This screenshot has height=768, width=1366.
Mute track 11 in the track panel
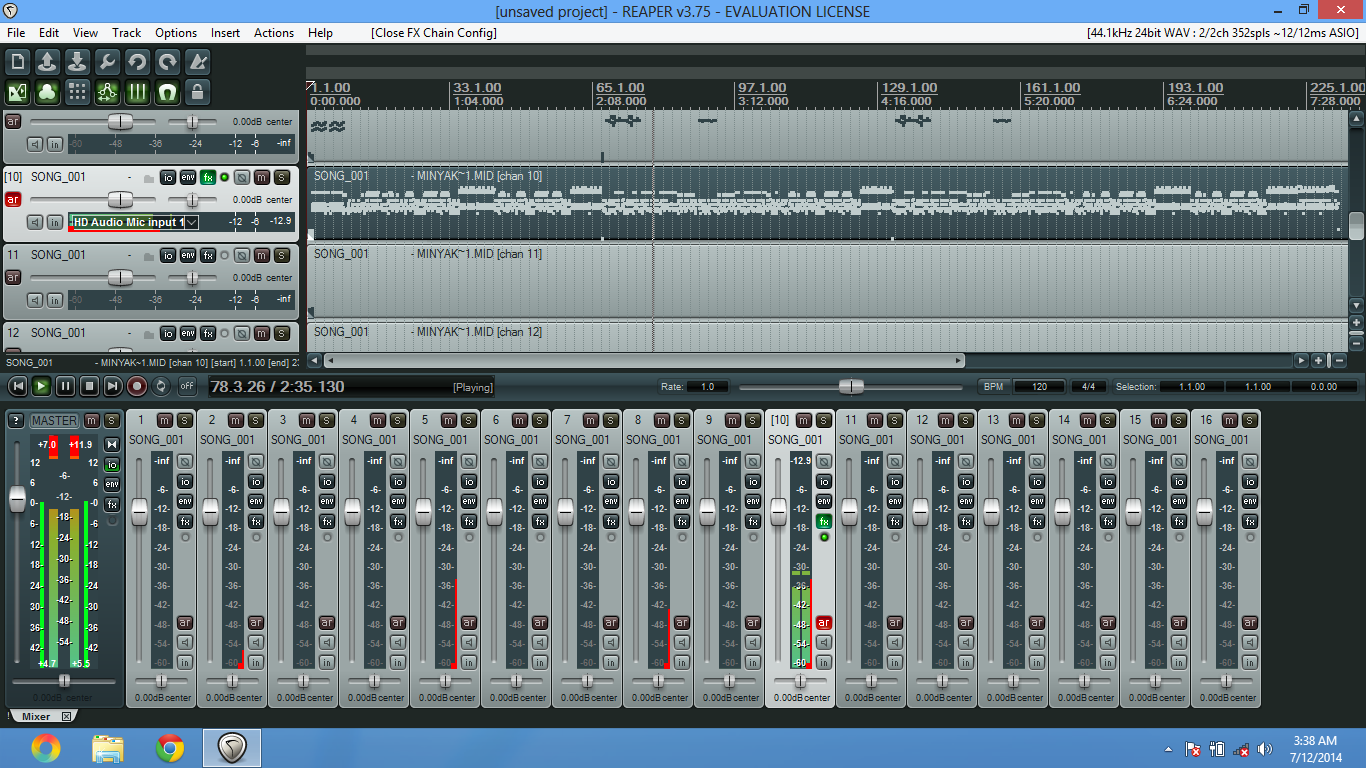pyautogui.click(x=262, y=255)
